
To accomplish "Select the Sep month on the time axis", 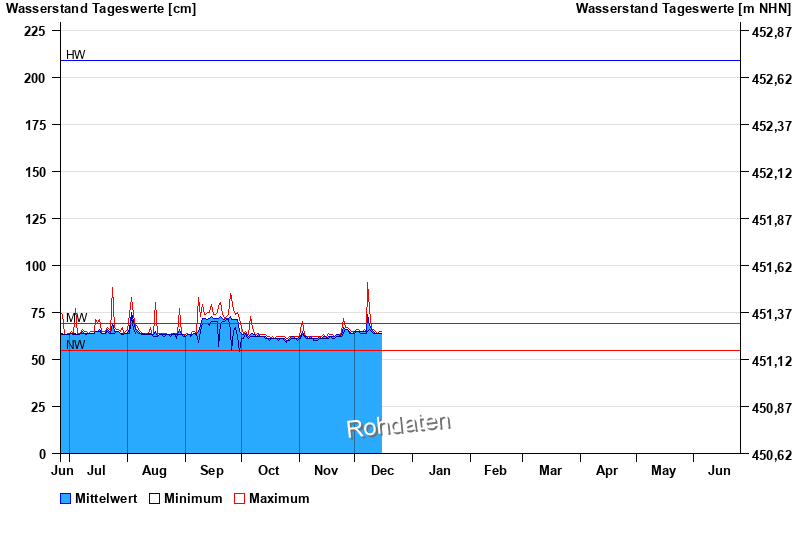I will click(212, 470).
